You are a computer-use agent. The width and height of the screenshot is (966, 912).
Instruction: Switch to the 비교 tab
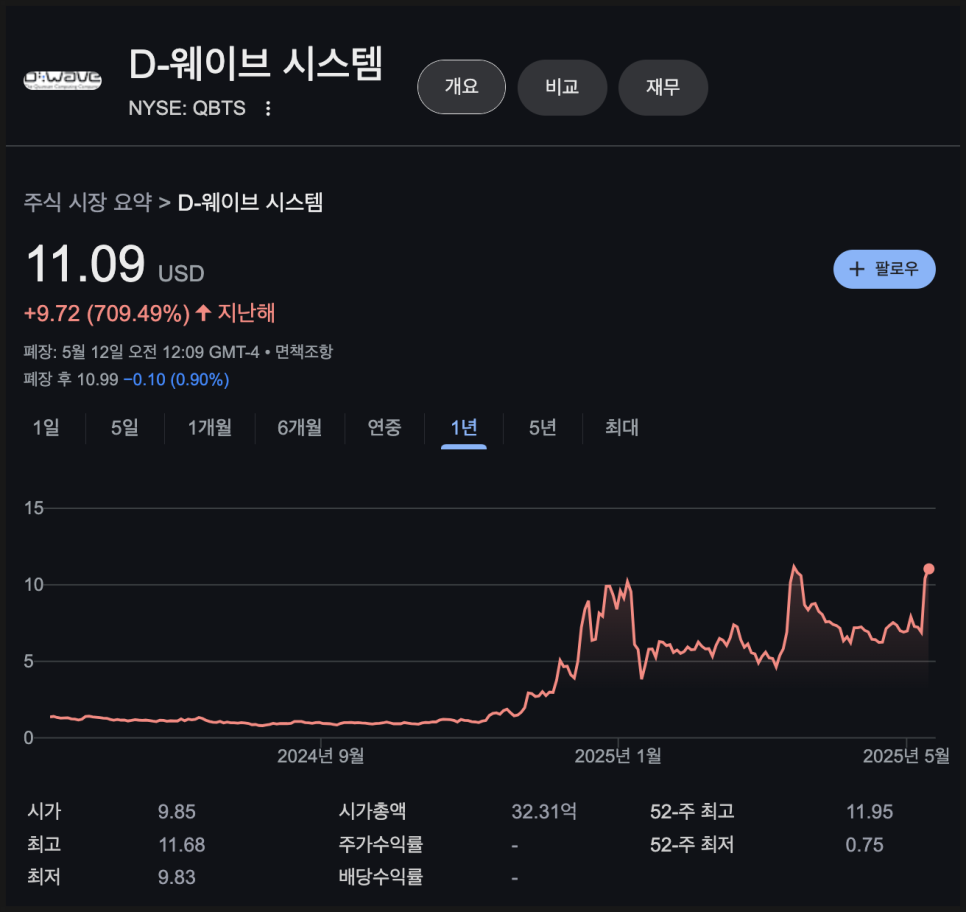[562, 87]
